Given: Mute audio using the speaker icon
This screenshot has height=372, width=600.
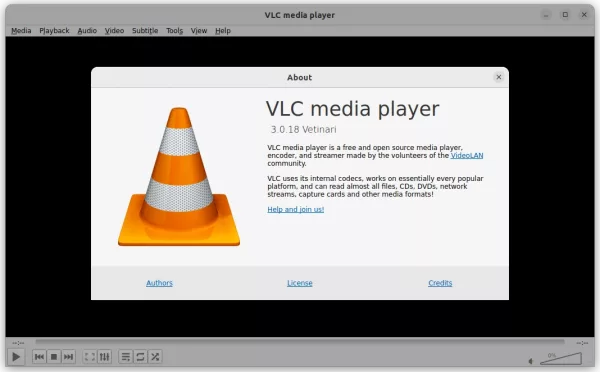Looking at the screenshot, I should pos(531,361).
